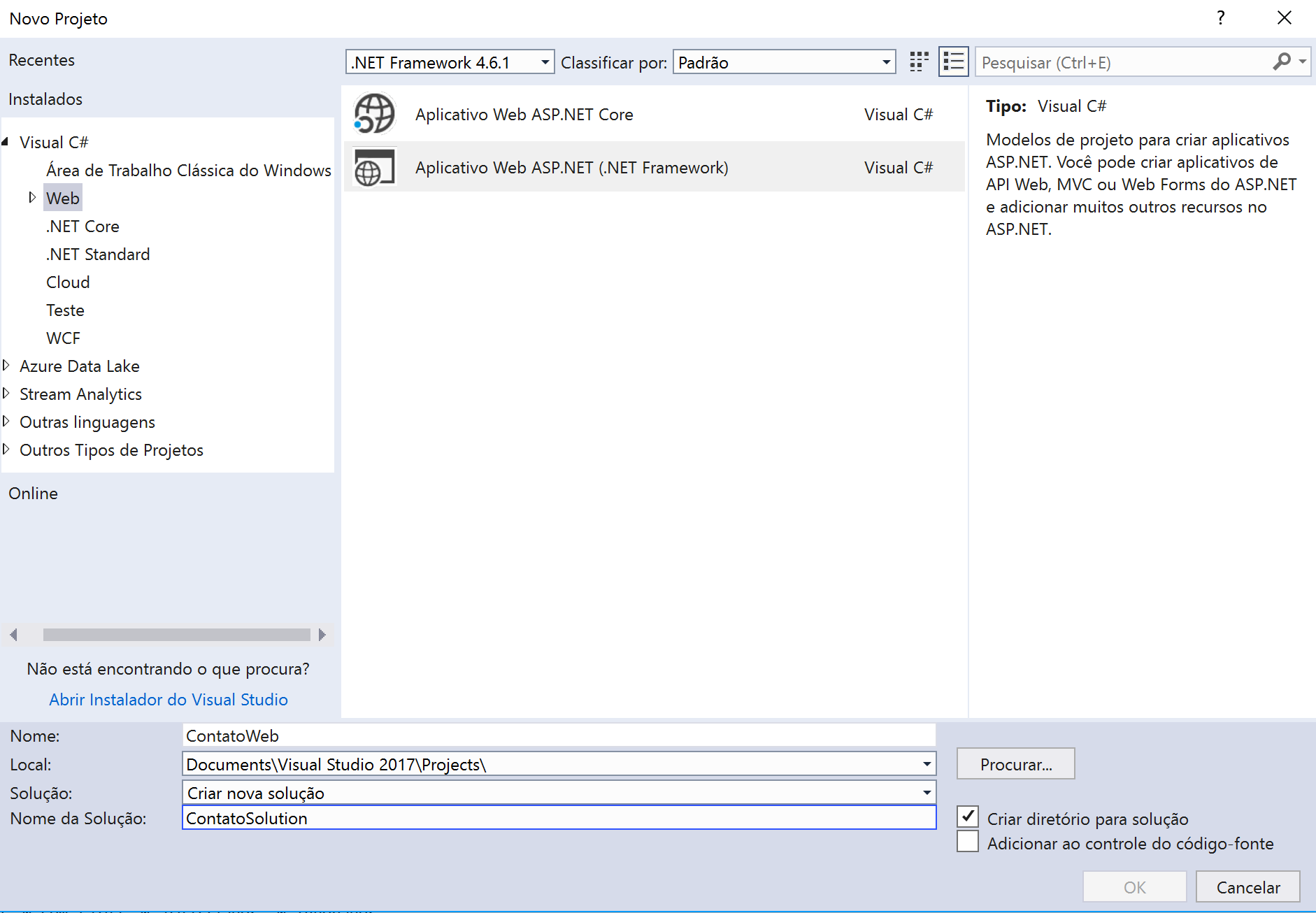Click the tree scrollbar left arrow

(13, 634)
